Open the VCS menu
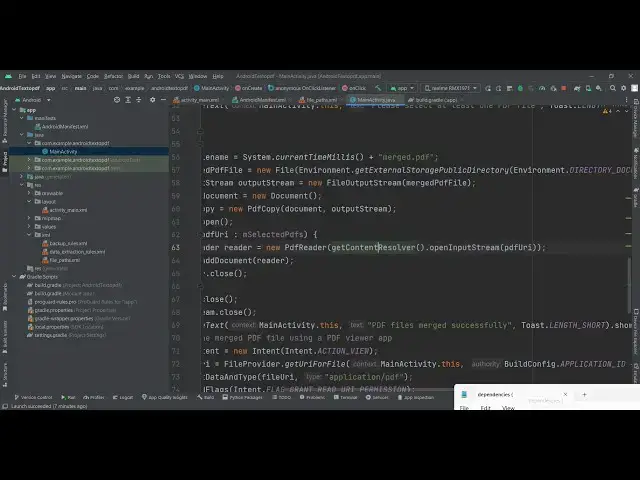The width and height of the screenshot is (640, 480). tap(179, 76)
